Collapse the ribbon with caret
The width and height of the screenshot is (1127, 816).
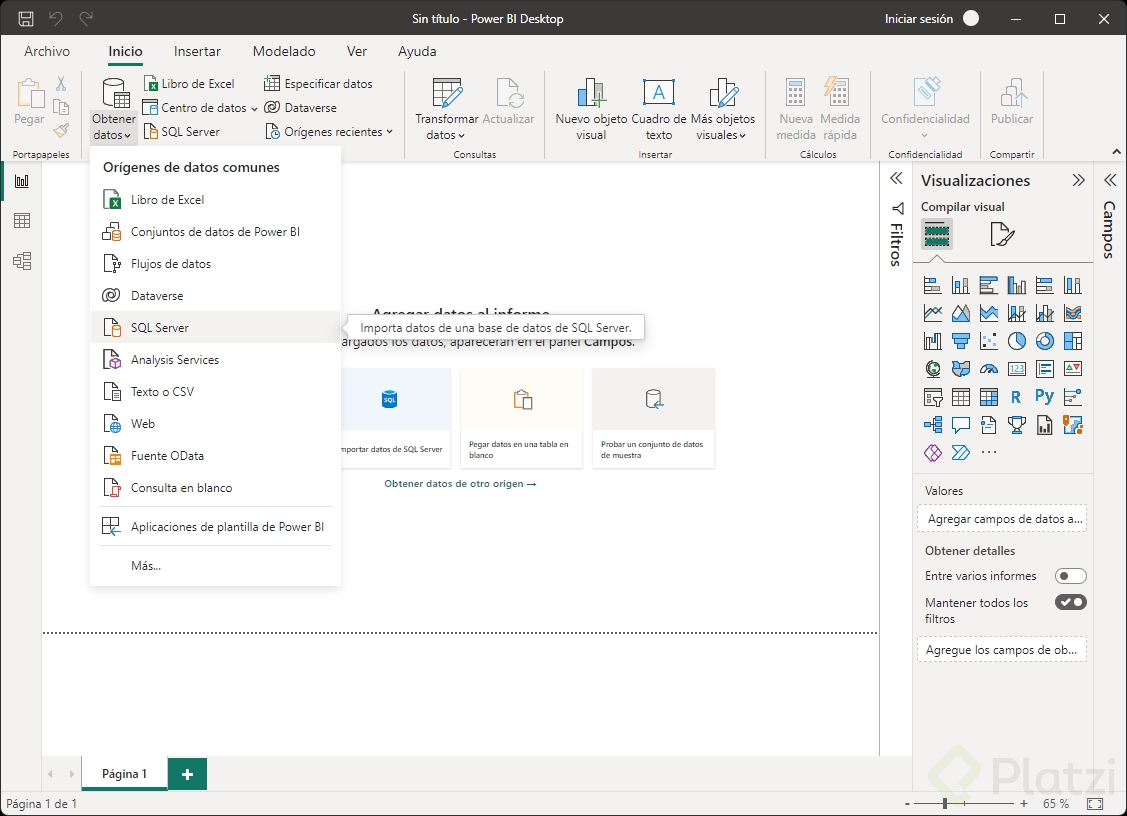(x=1116, y=152)
